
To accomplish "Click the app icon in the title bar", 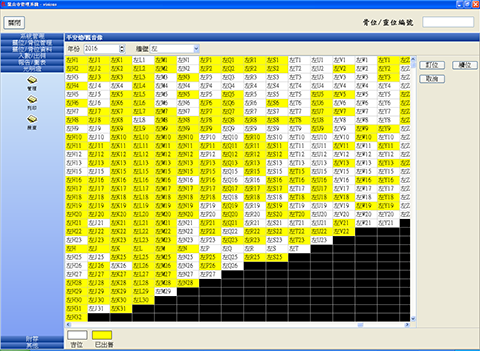I will (x=3, y=4).
